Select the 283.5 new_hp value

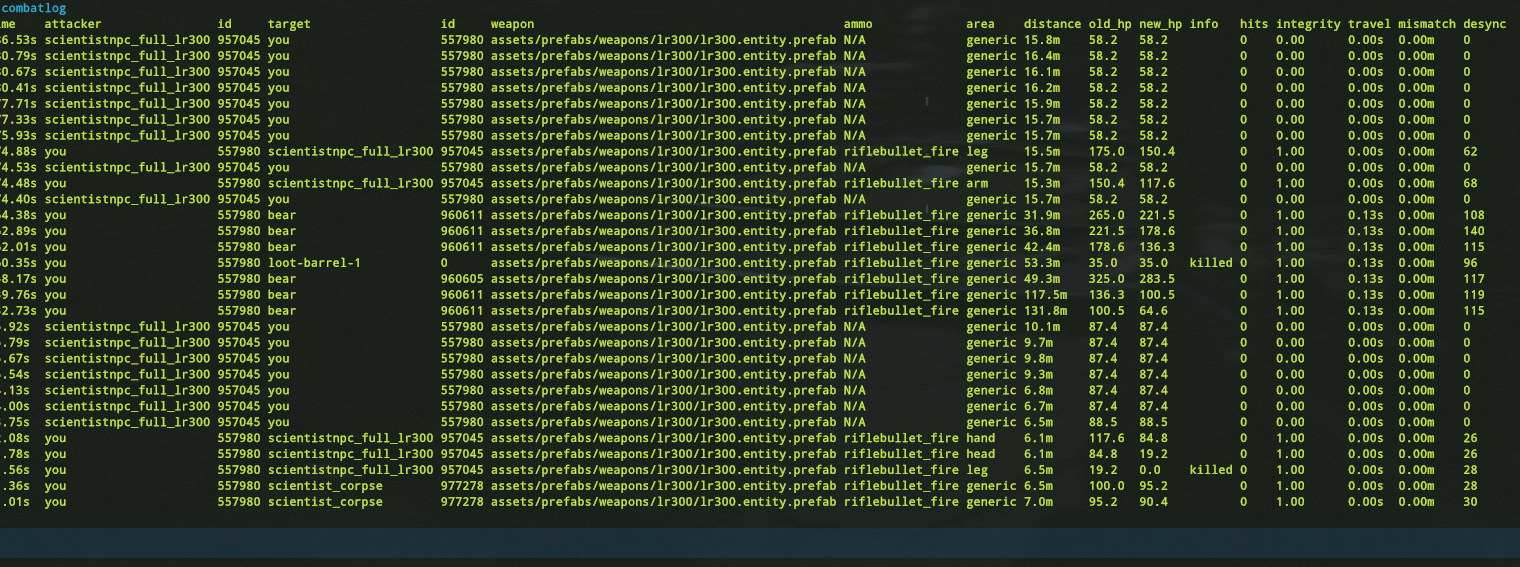pos(1157,279)
